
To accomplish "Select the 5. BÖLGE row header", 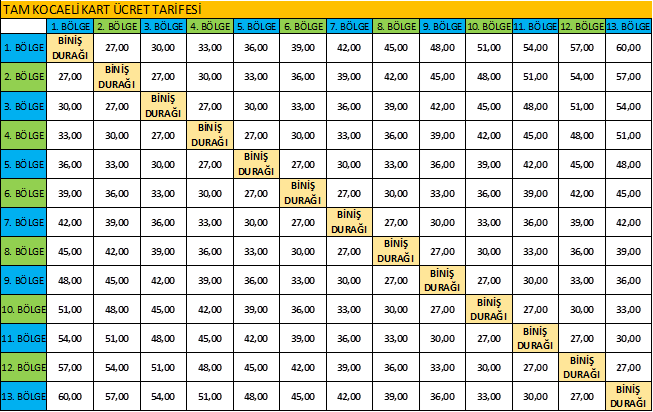I will pos(23,164).
